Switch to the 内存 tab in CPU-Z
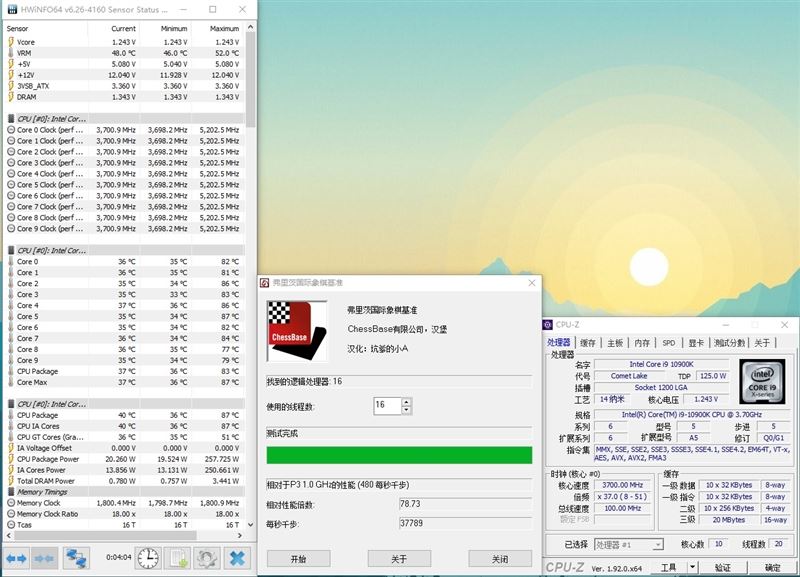The image size is (800, 577). [642, 343]
